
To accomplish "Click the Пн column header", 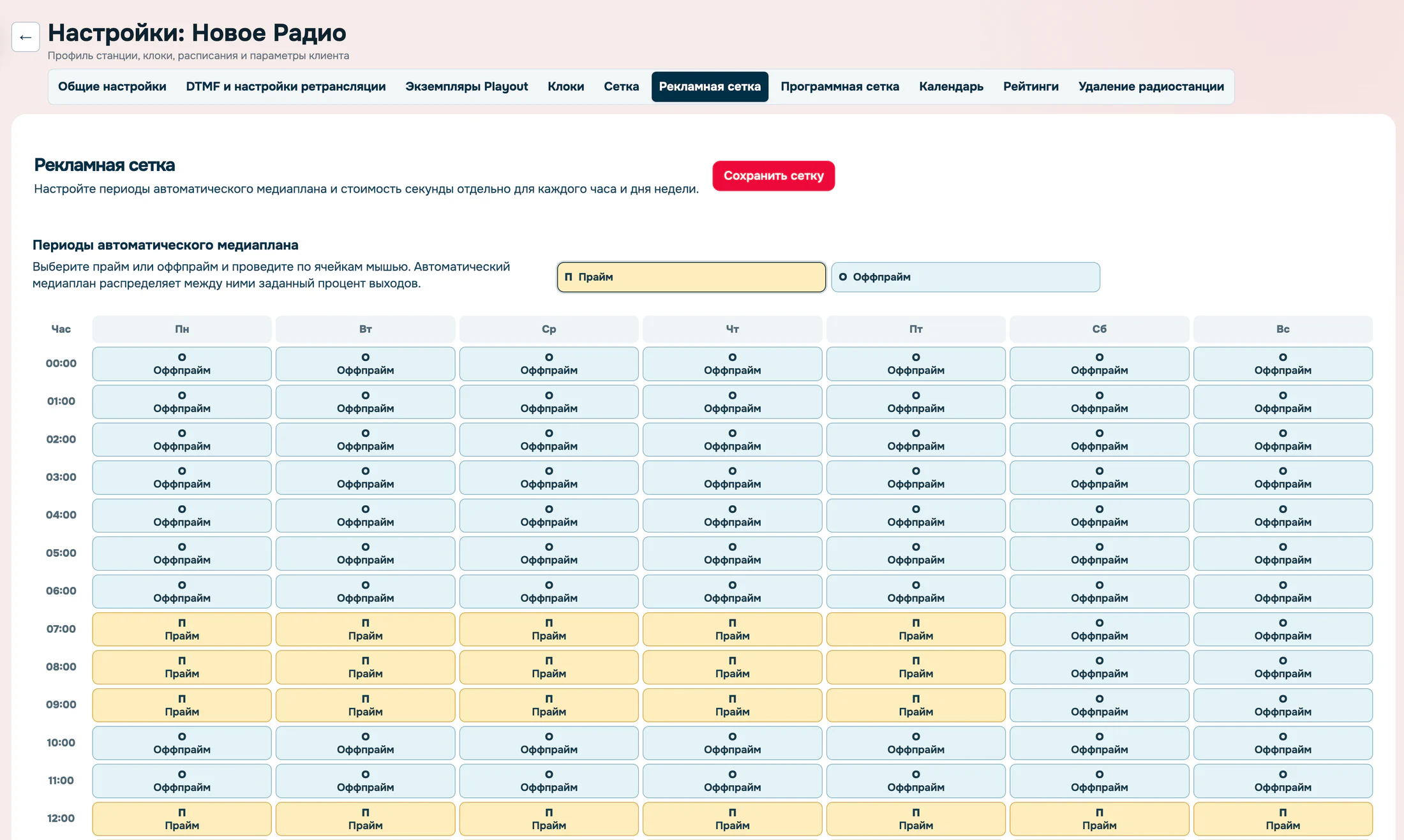I will [x=182, y=329].
